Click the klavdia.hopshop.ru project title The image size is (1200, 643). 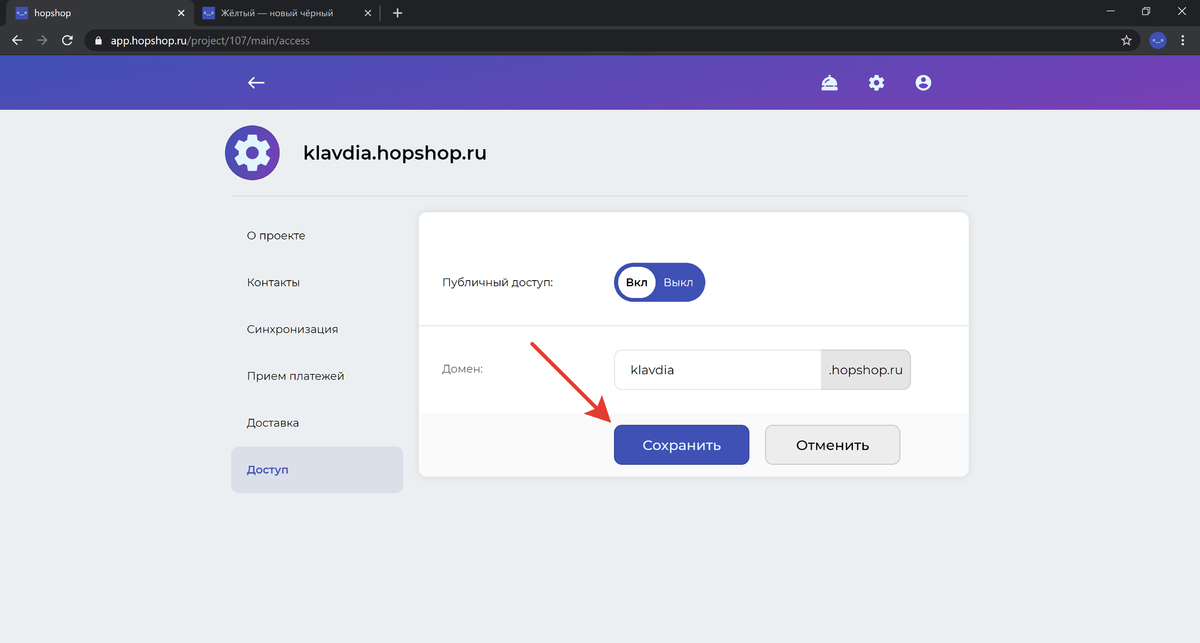click(x=395, y=154)
